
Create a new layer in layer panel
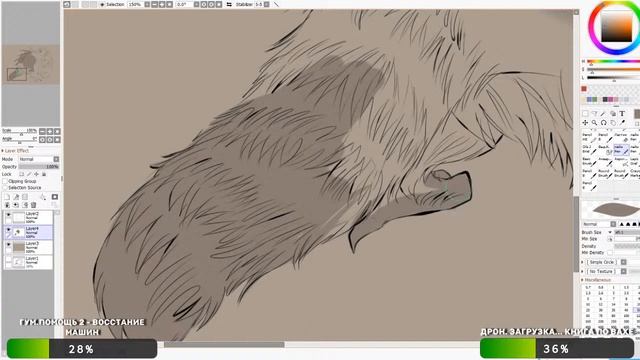(7, 197)
